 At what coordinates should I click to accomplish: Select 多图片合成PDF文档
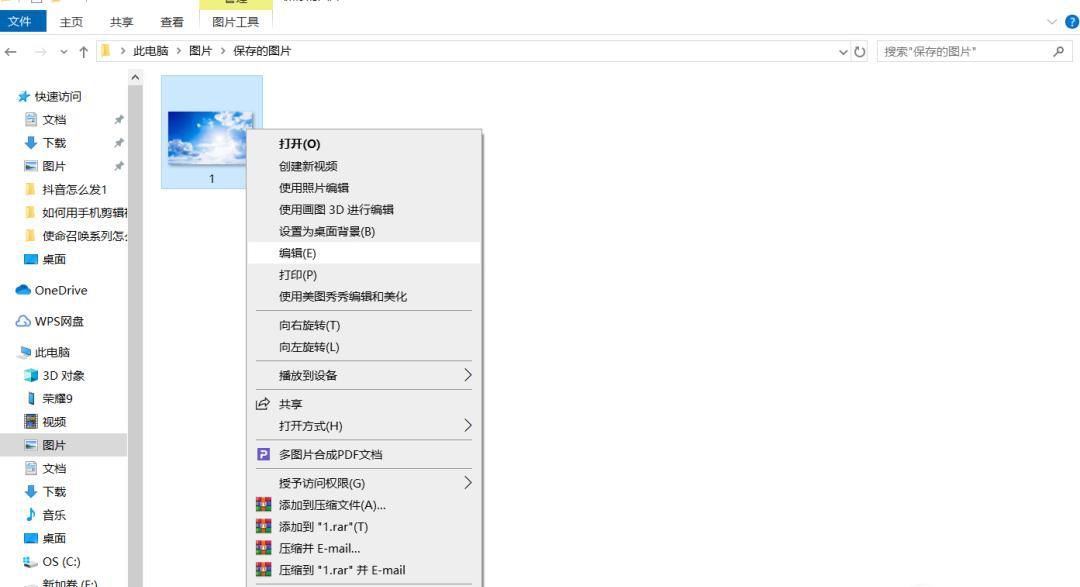[364, 455]
